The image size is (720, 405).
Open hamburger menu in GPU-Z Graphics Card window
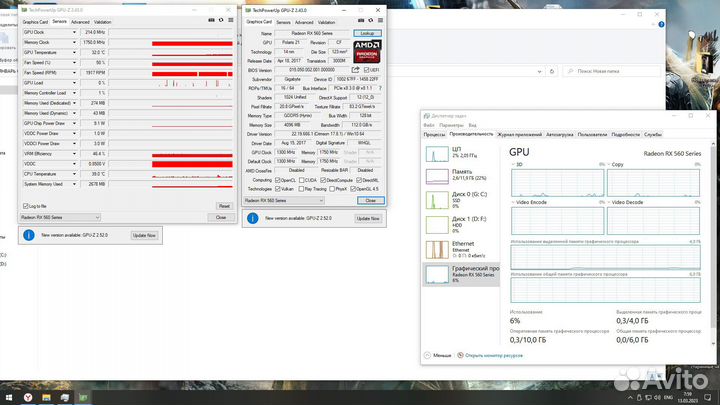tap(380, 21)
